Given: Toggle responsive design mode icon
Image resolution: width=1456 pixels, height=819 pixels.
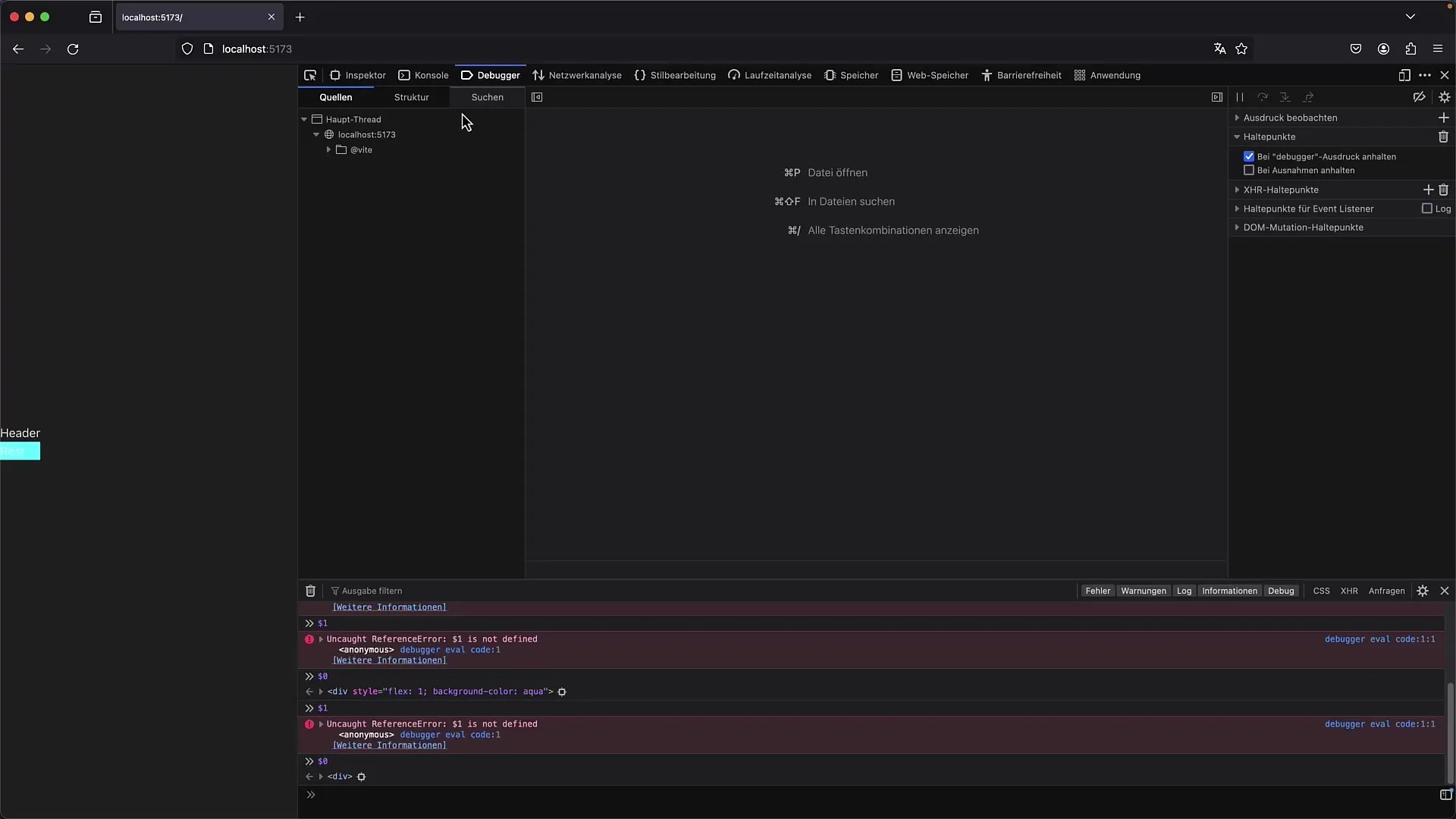Looking at the screenshot, I should [1404, 75].
